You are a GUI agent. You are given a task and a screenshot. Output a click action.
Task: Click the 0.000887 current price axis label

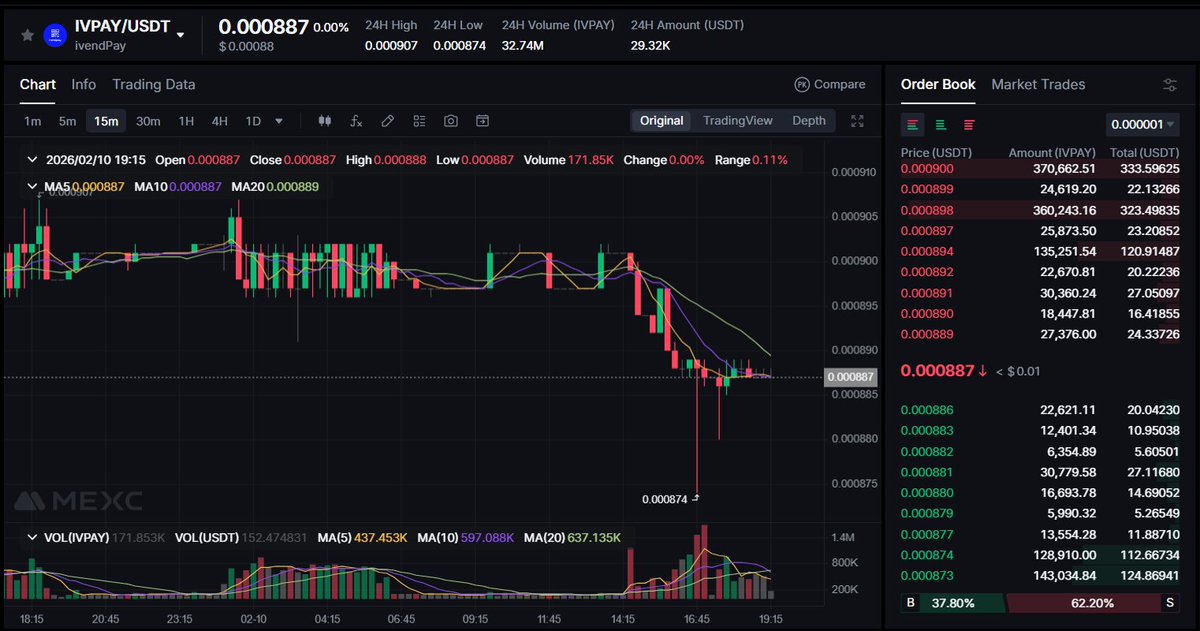[849, 377]
